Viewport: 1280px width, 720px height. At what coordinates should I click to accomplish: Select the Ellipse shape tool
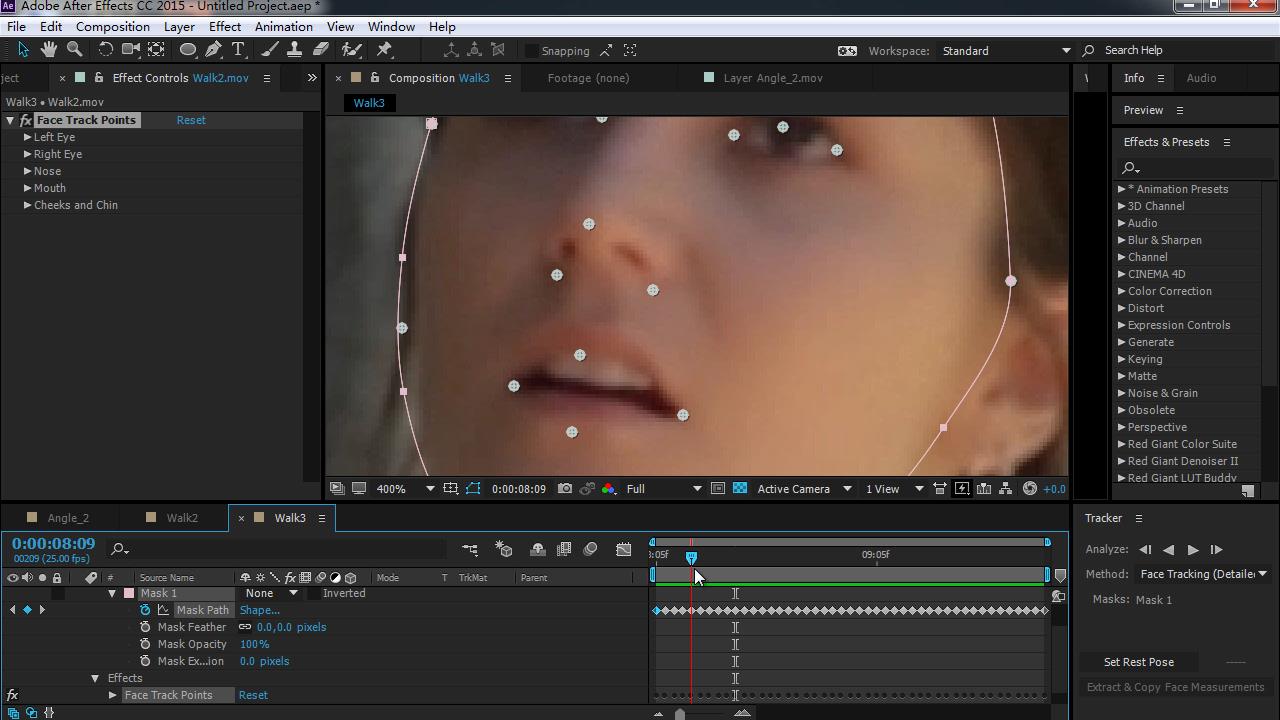tap(187, 50)
